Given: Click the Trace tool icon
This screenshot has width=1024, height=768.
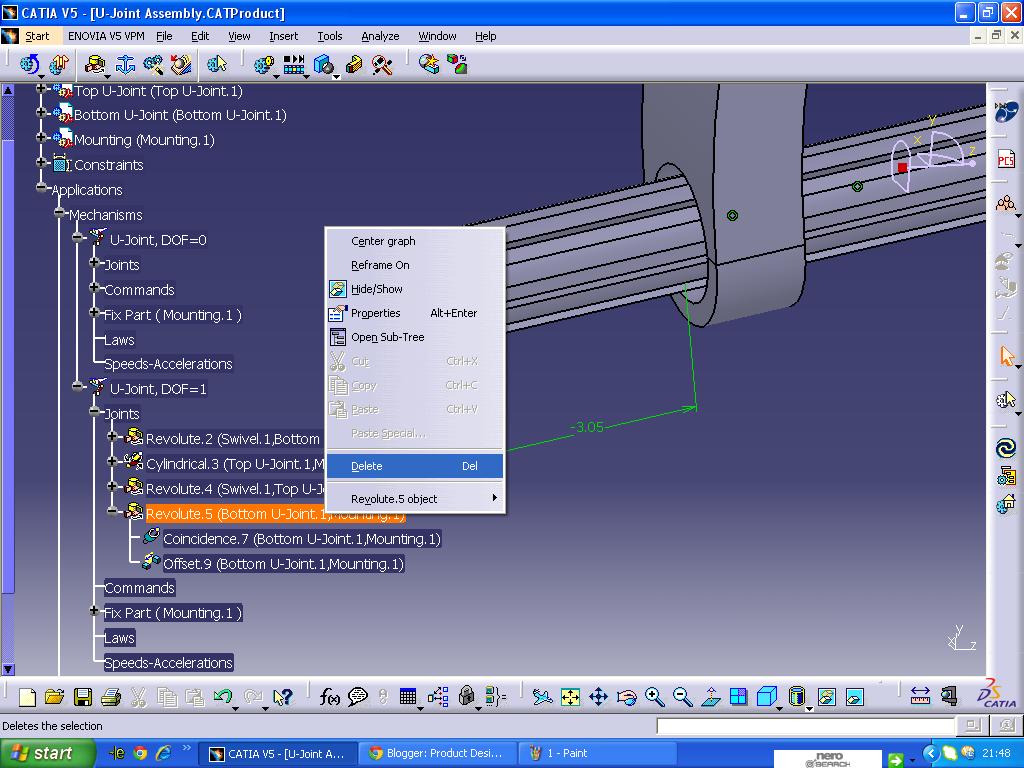Looking at the screenshot, I should coord(353,64).
